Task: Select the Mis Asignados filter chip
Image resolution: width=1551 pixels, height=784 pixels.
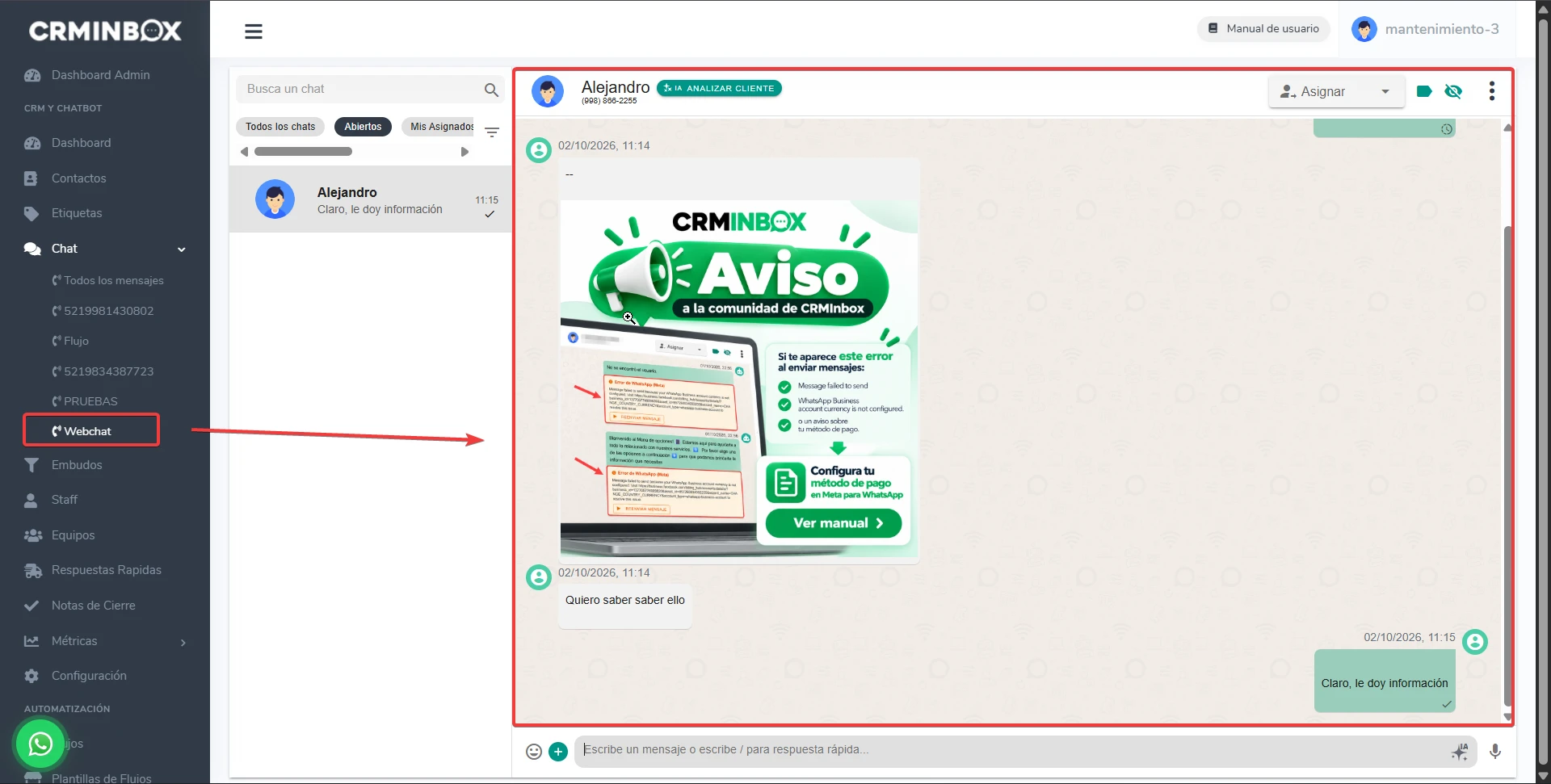Action: 439,127
